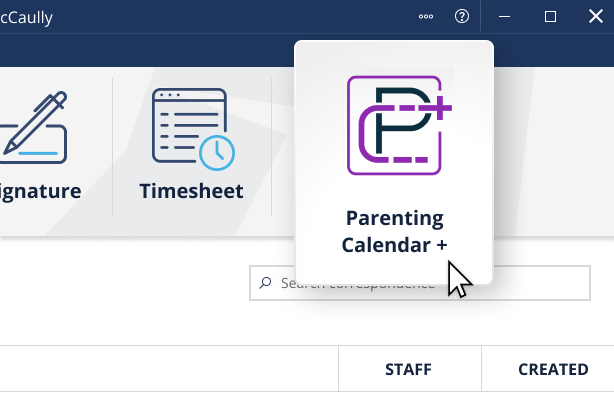Screen dimensions: 614x408
Task: Open the three-dot more options menu
Action: [426, 17]
